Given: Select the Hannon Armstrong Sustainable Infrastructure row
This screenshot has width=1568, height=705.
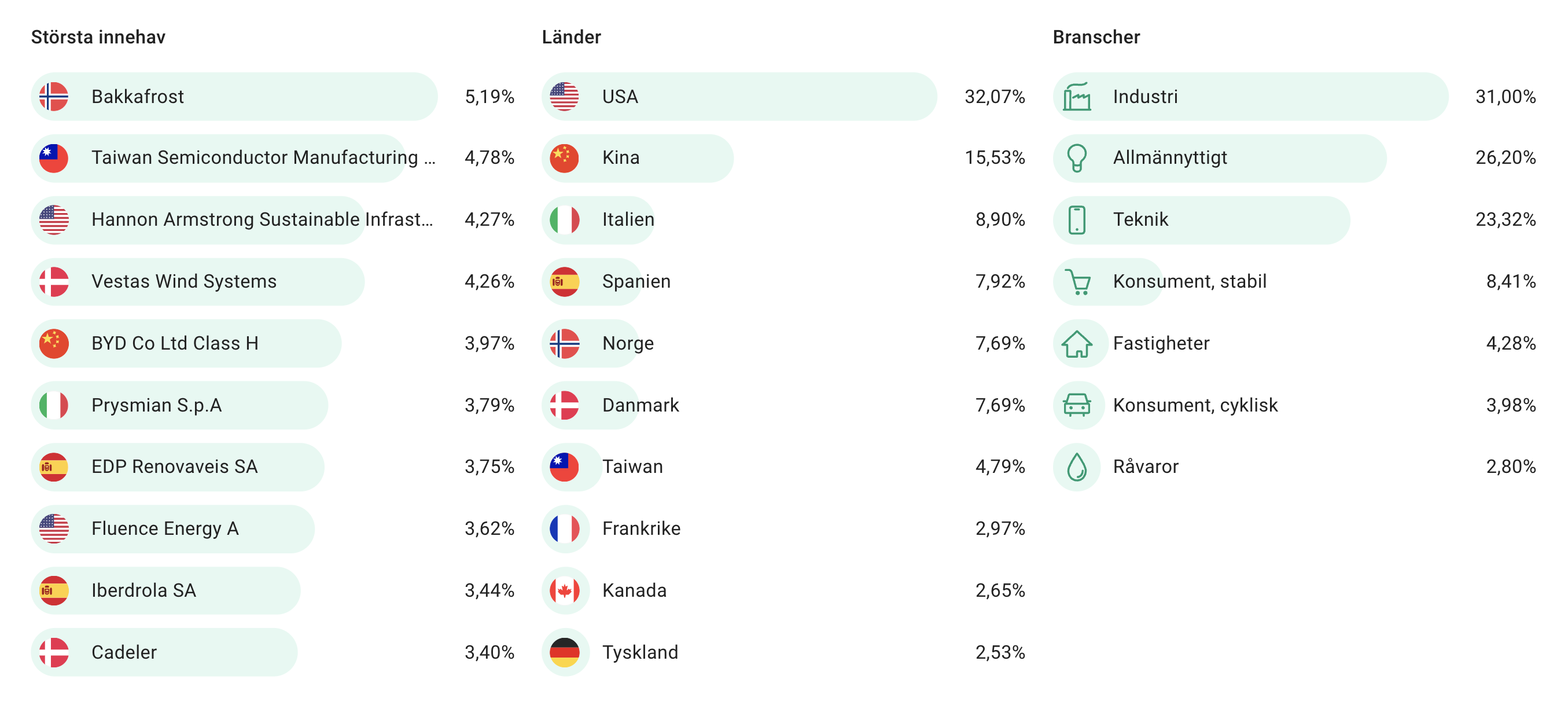Looking at the screenshot, I should tap(262, 220).
